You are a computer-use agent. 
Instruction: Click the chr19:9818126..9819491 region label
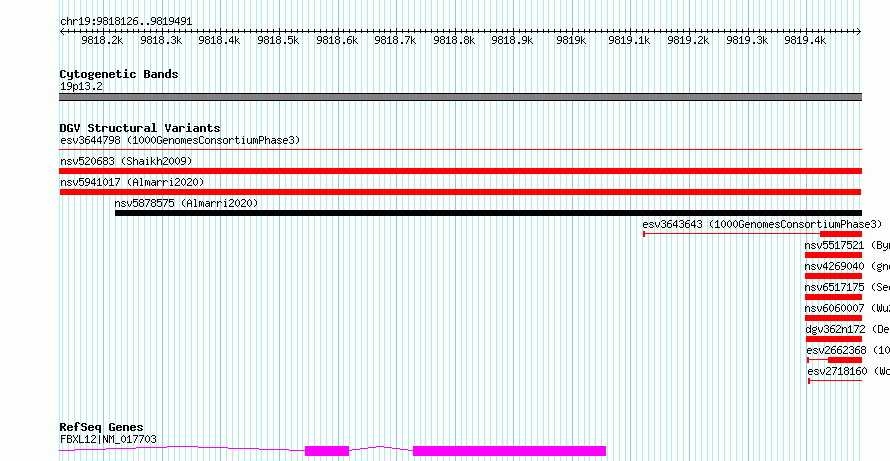coord(126,22)
